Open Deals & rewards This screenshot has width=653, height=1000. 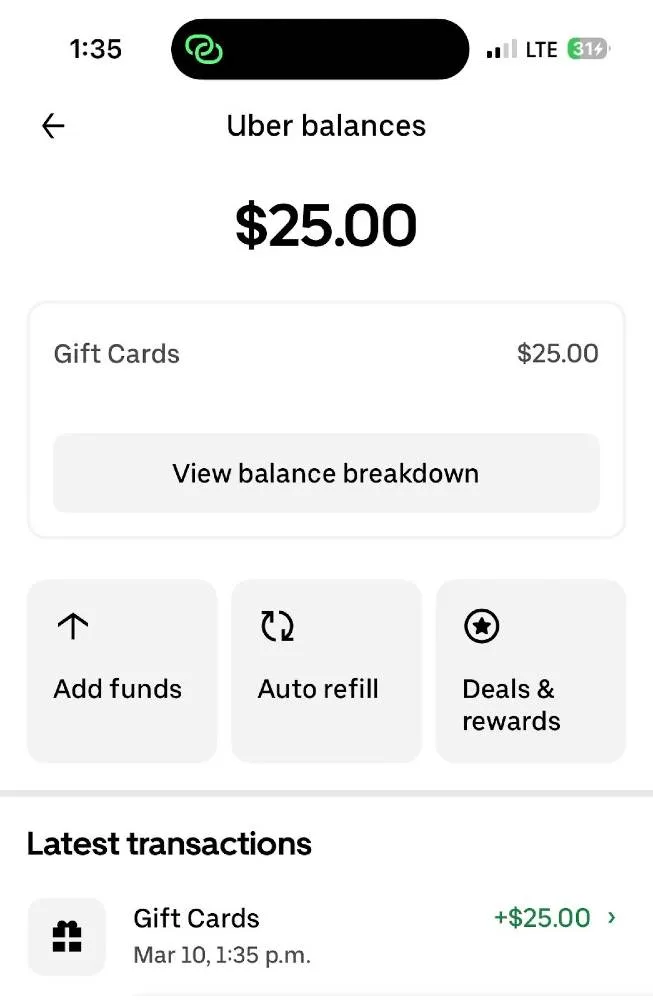(x=530, y=670)
